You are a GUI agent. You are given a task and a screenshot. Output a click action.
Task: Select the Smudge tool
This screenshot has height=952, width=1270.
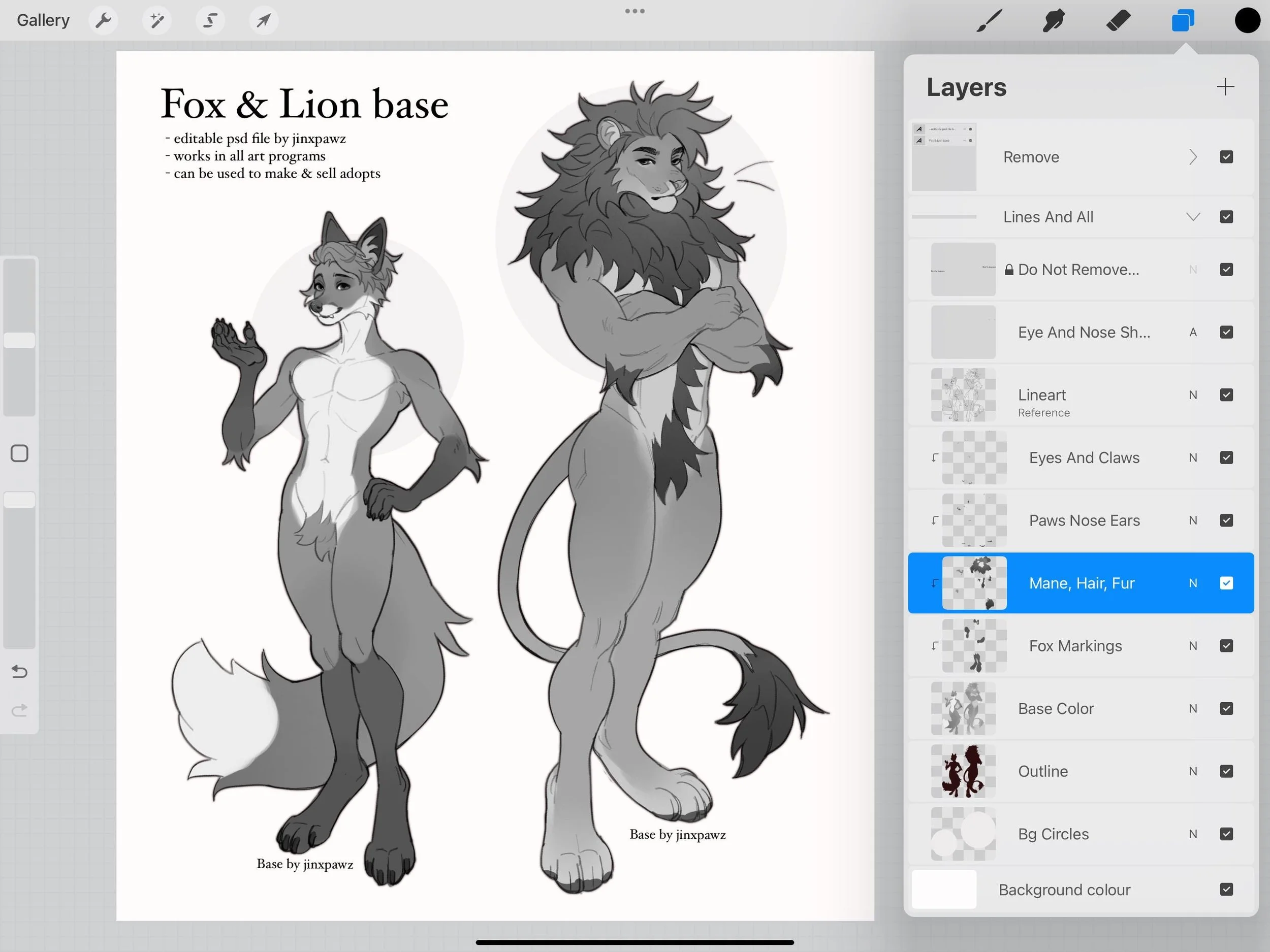pyautogui.click(x=1054, y=21)
